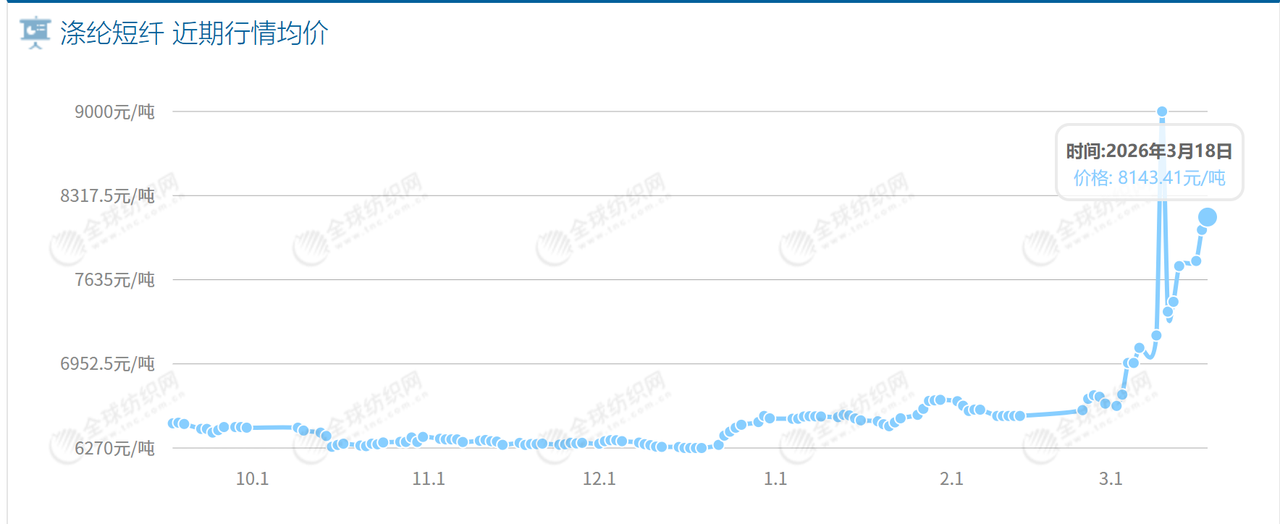
Task: Click the enlarged March 18 data point
Action: pyautogui.click(x=1207, y=217)
